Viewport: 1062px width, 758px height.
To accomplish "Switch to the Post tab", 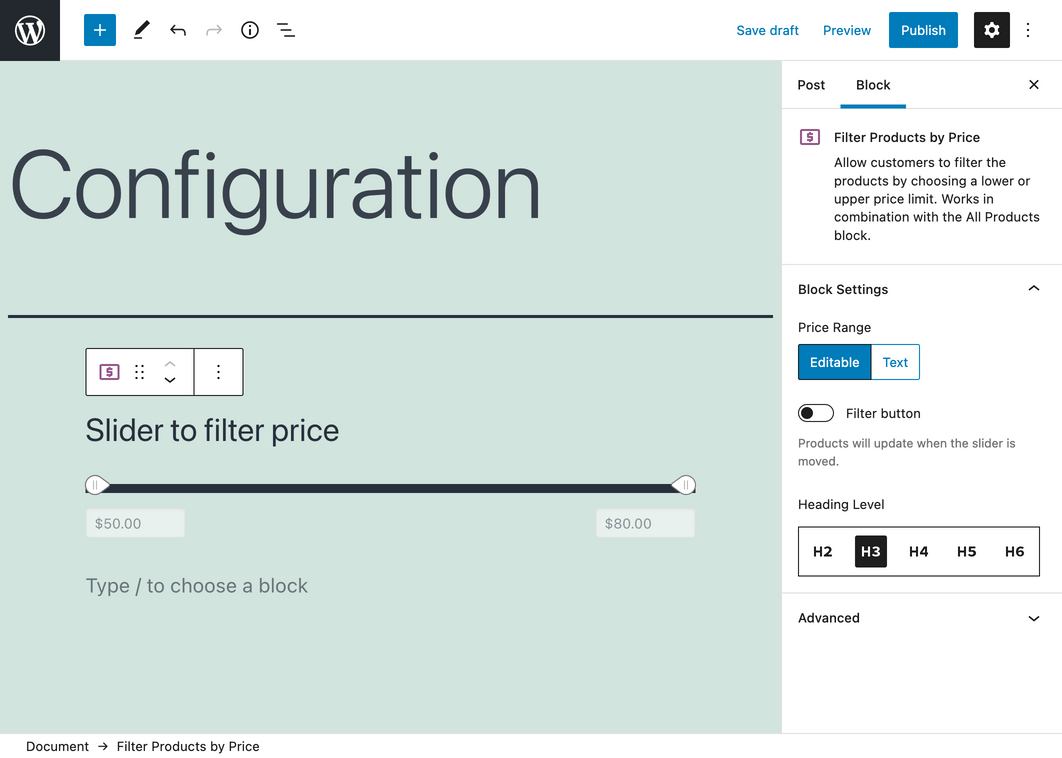I will pyautogui.click(x=811, y=85).
